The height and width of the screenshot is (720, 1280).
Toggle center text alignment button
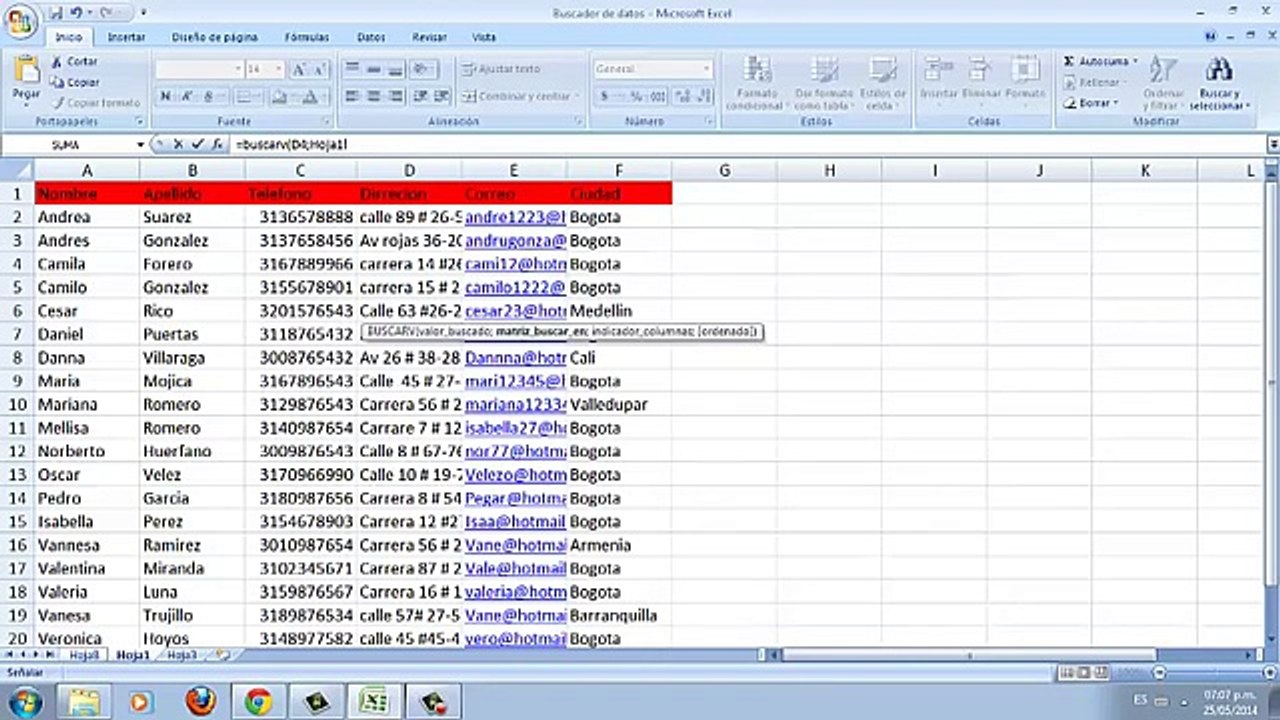click(x=373, y=96)
